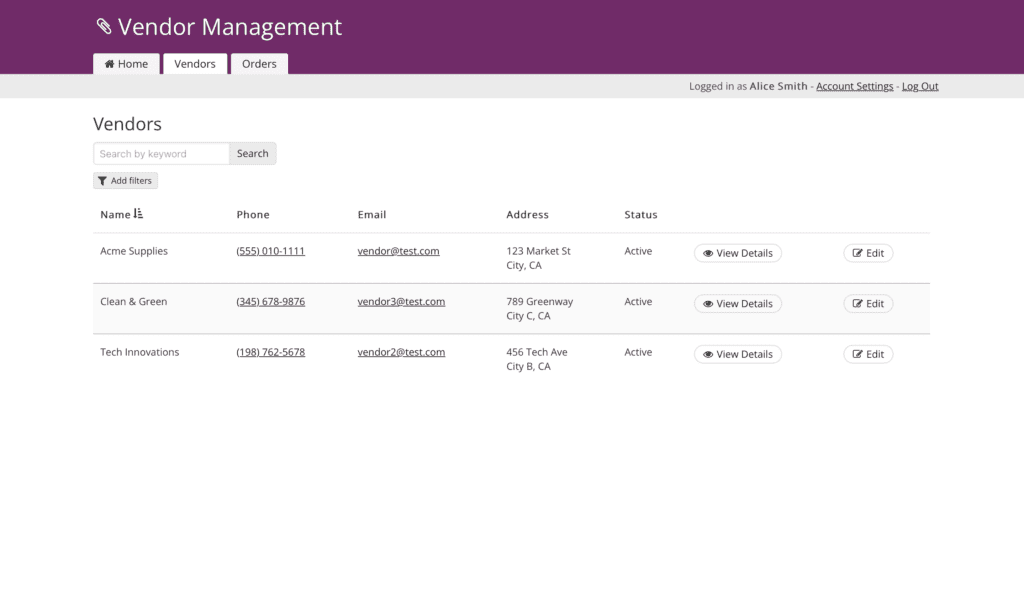Click vendor3@test.com email link

point(401,302)
